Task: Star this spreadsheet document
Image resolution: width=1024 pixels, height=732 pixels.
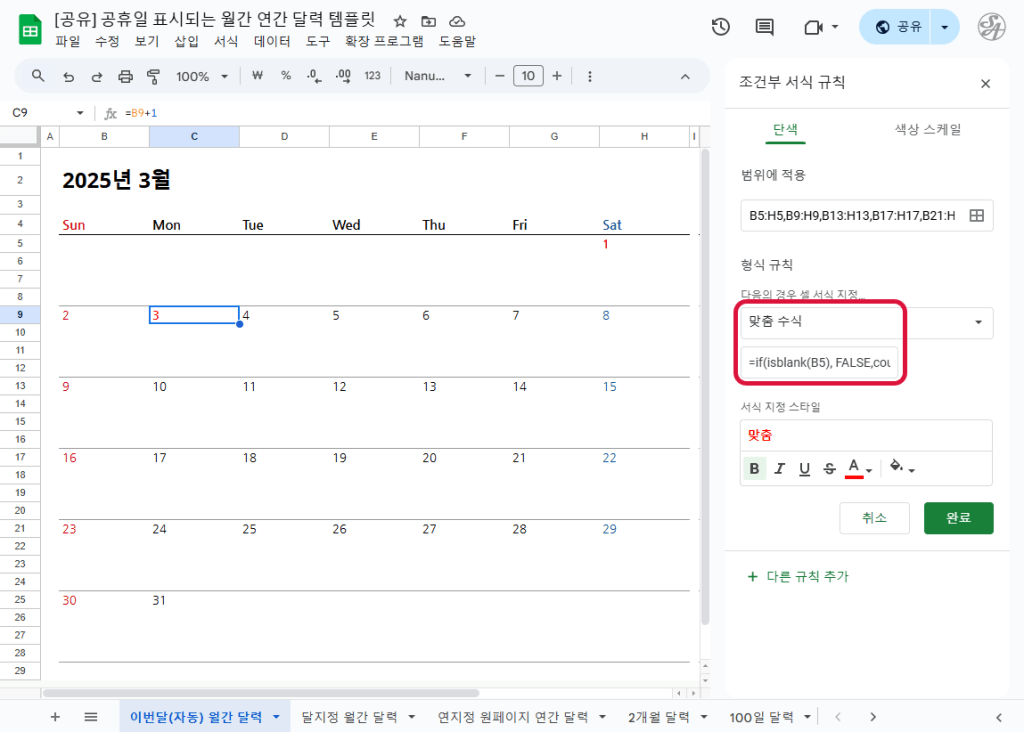Action: click(400, 21)
